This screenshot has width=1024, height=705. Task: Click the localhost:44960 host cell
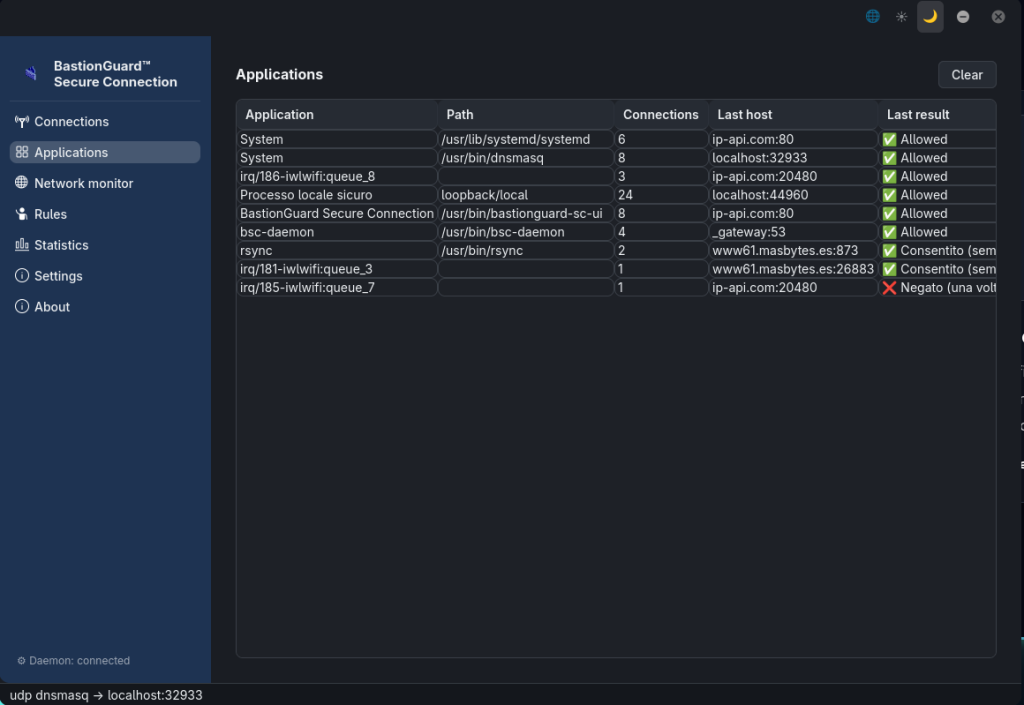click(x=793, y=195)
